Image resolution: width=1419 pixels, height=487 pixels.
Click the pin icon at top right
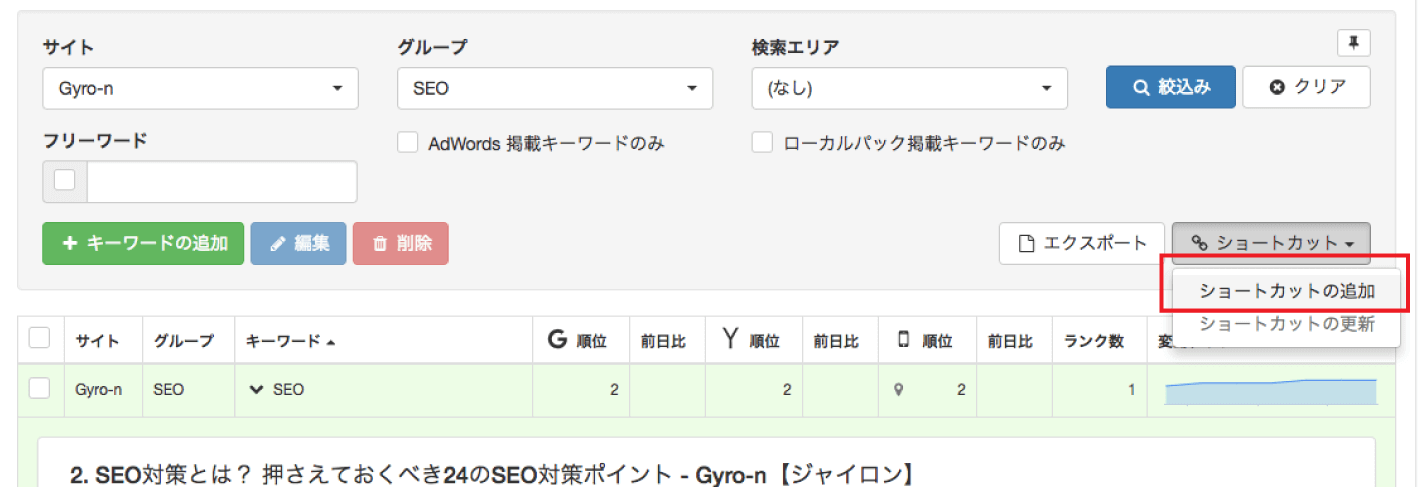[x=1353, y=43]
